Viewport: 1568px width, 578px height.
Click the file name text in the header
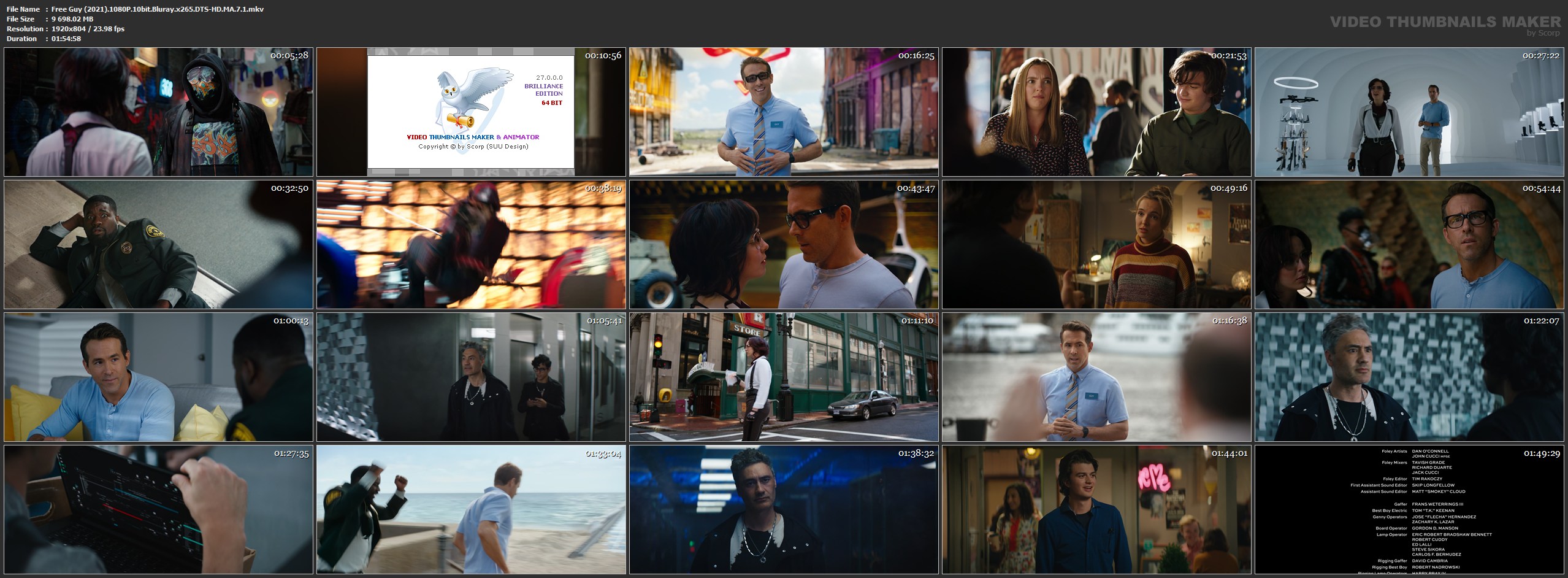point(158,9)
